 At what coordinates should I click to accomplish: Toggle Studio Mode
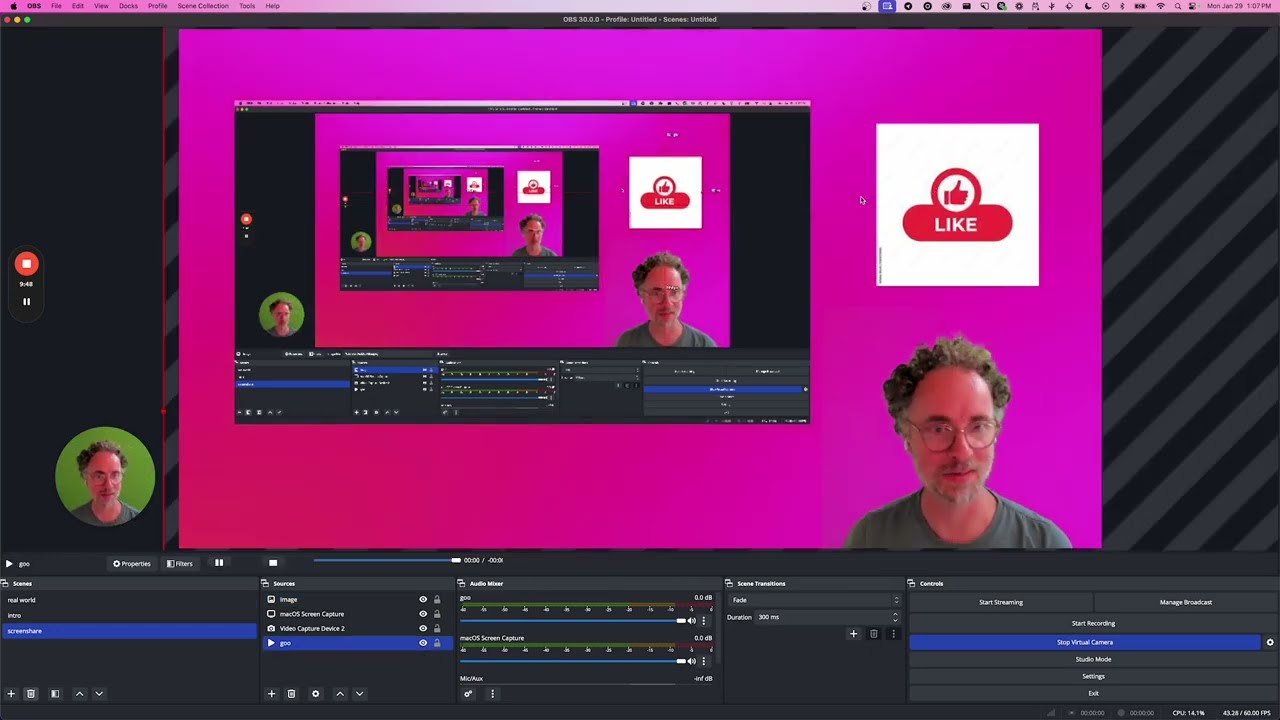(x=1093, y=659)
